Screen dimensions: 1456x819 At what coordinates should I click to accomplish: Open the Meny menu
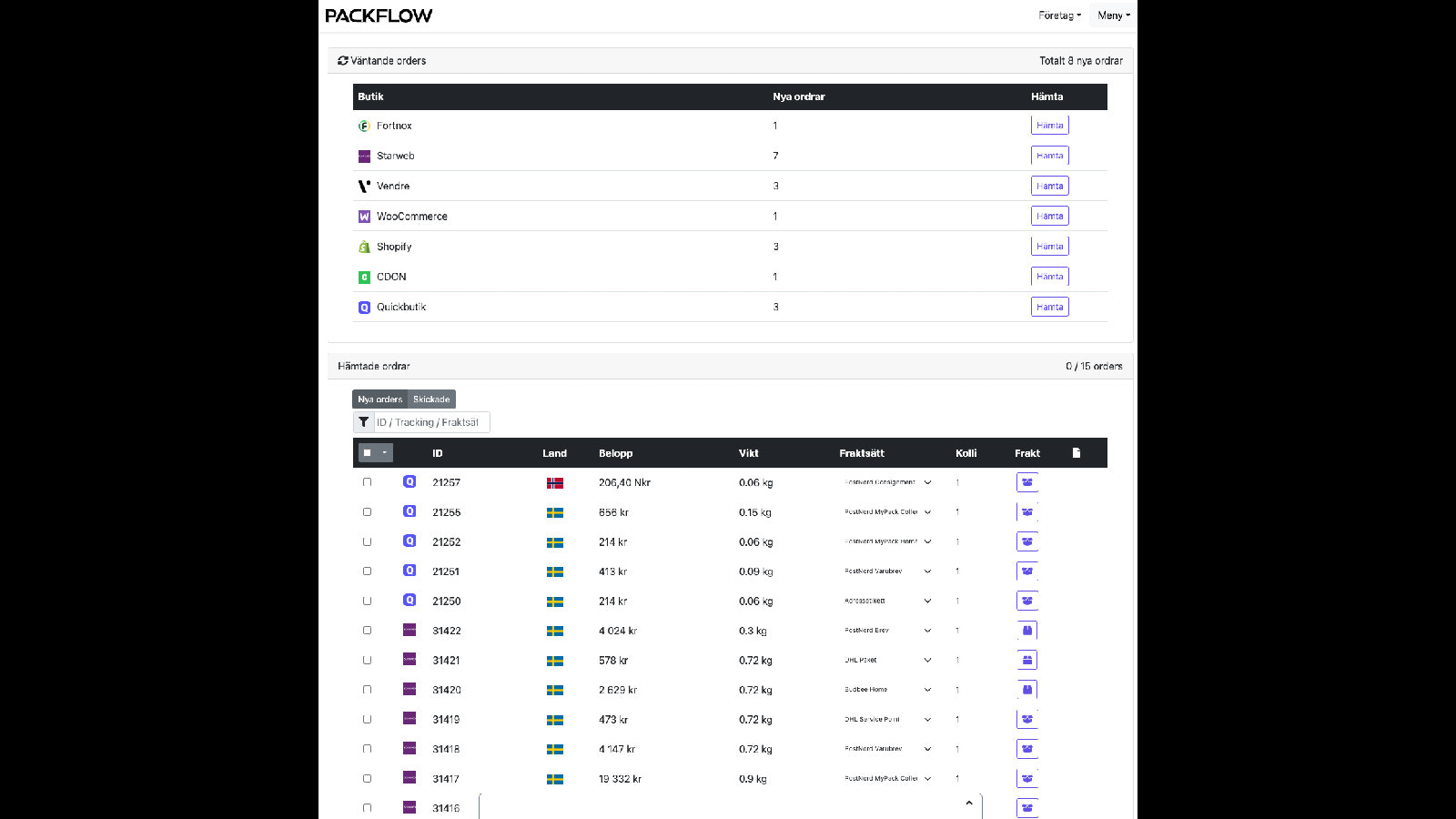pos(1114,15)
